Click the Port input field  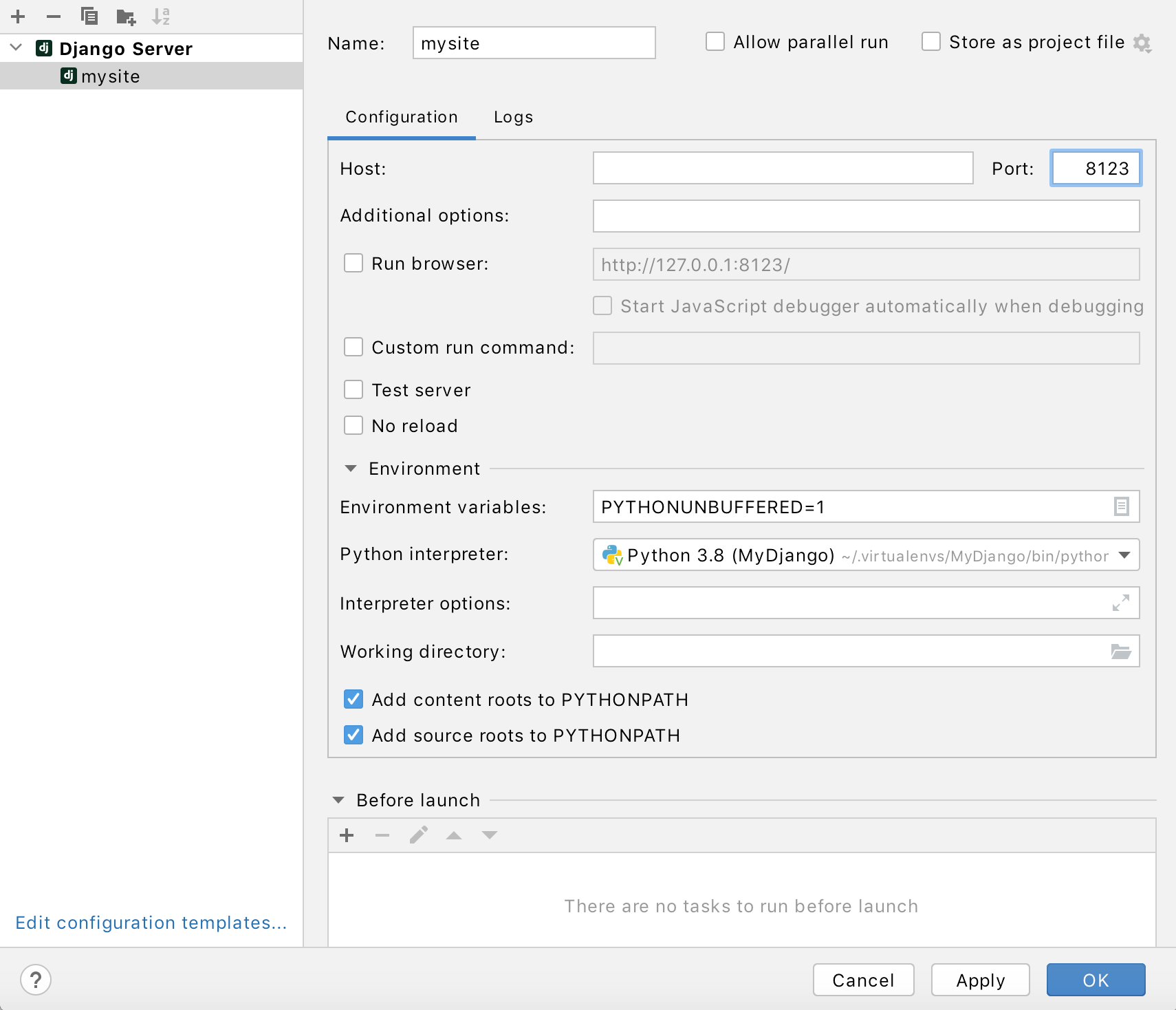[x=1096, y=168]
